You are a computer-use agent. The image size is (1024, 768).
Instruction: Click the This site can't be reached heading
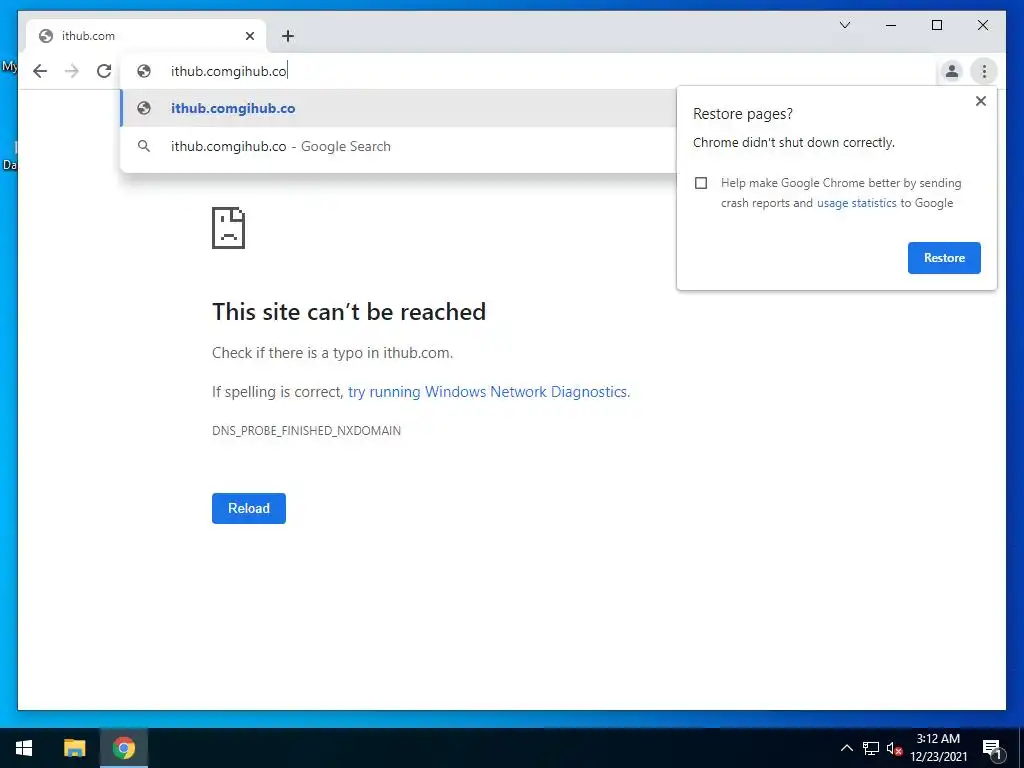point(349,312)
